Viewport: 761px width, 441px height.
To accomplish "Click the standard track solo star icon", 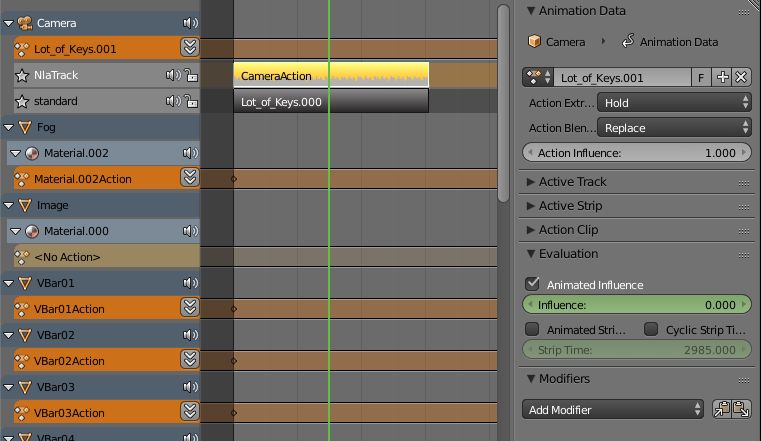I will (22, 101).
